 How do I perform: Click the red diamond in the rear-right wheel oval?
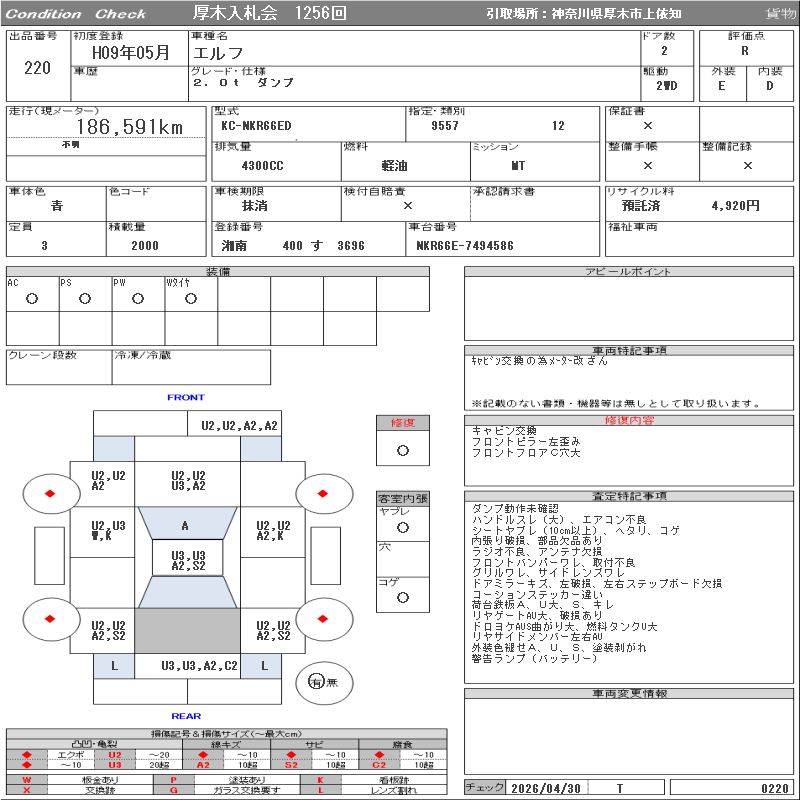pos(322,619)
